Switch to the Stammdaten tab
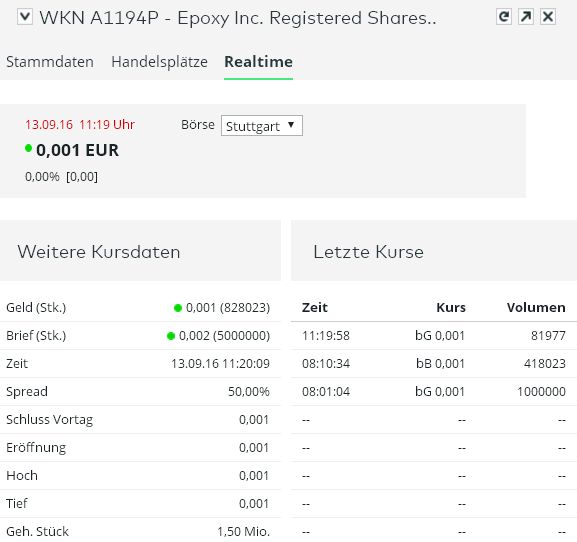The image size is (577, 542). coord(50,62)
